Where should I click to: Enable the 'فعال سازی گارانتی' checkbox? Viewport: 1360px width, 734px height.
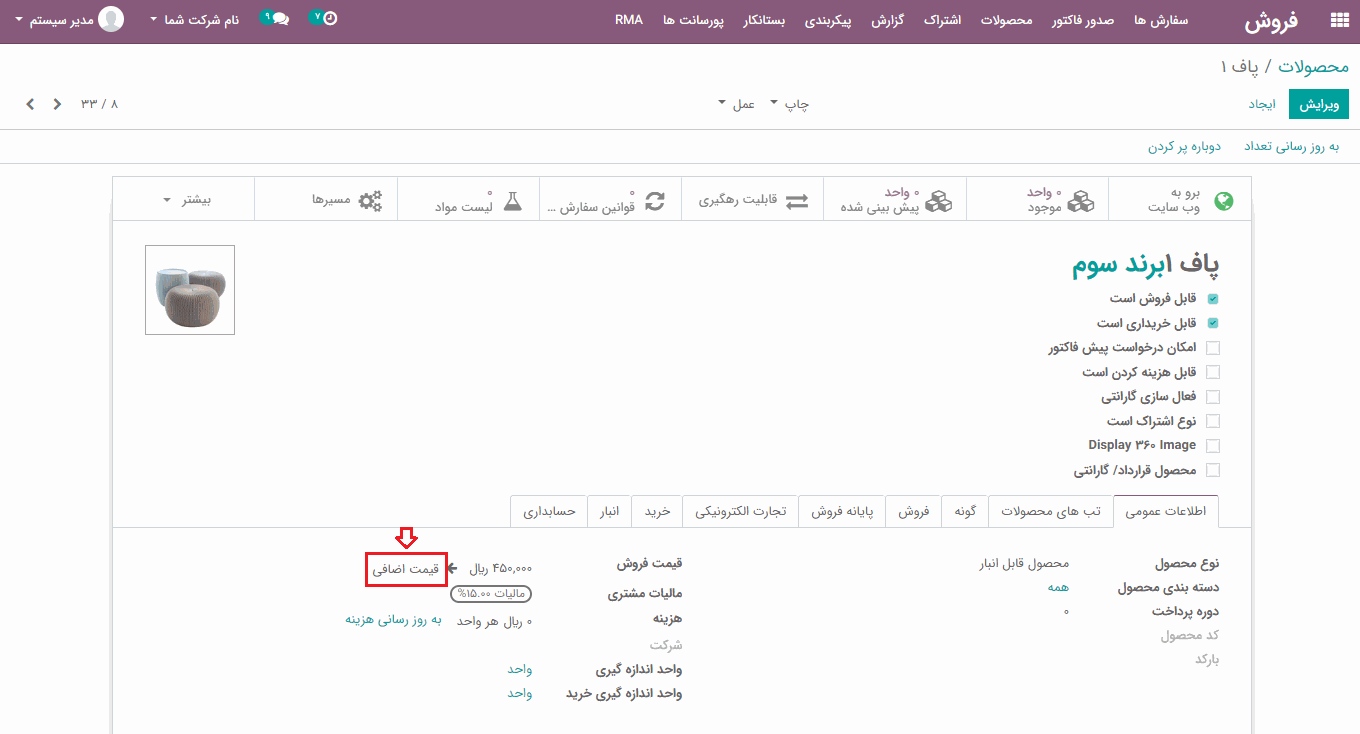point(1213,397)
